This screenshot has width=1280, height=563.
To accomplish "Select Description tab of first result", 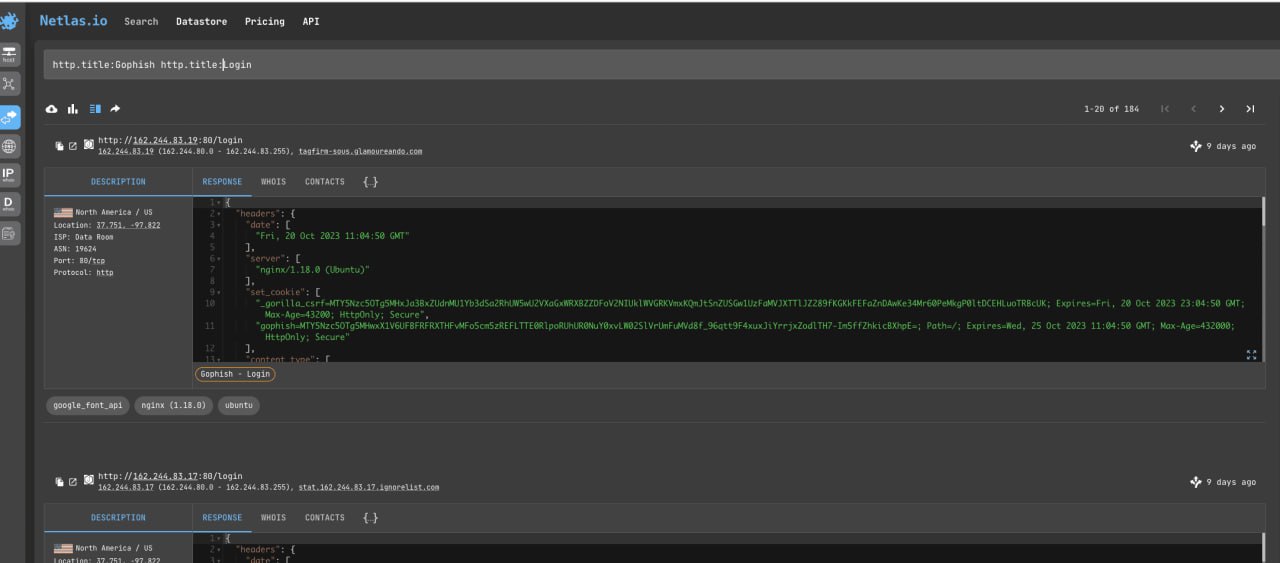I will coord(118,182).
